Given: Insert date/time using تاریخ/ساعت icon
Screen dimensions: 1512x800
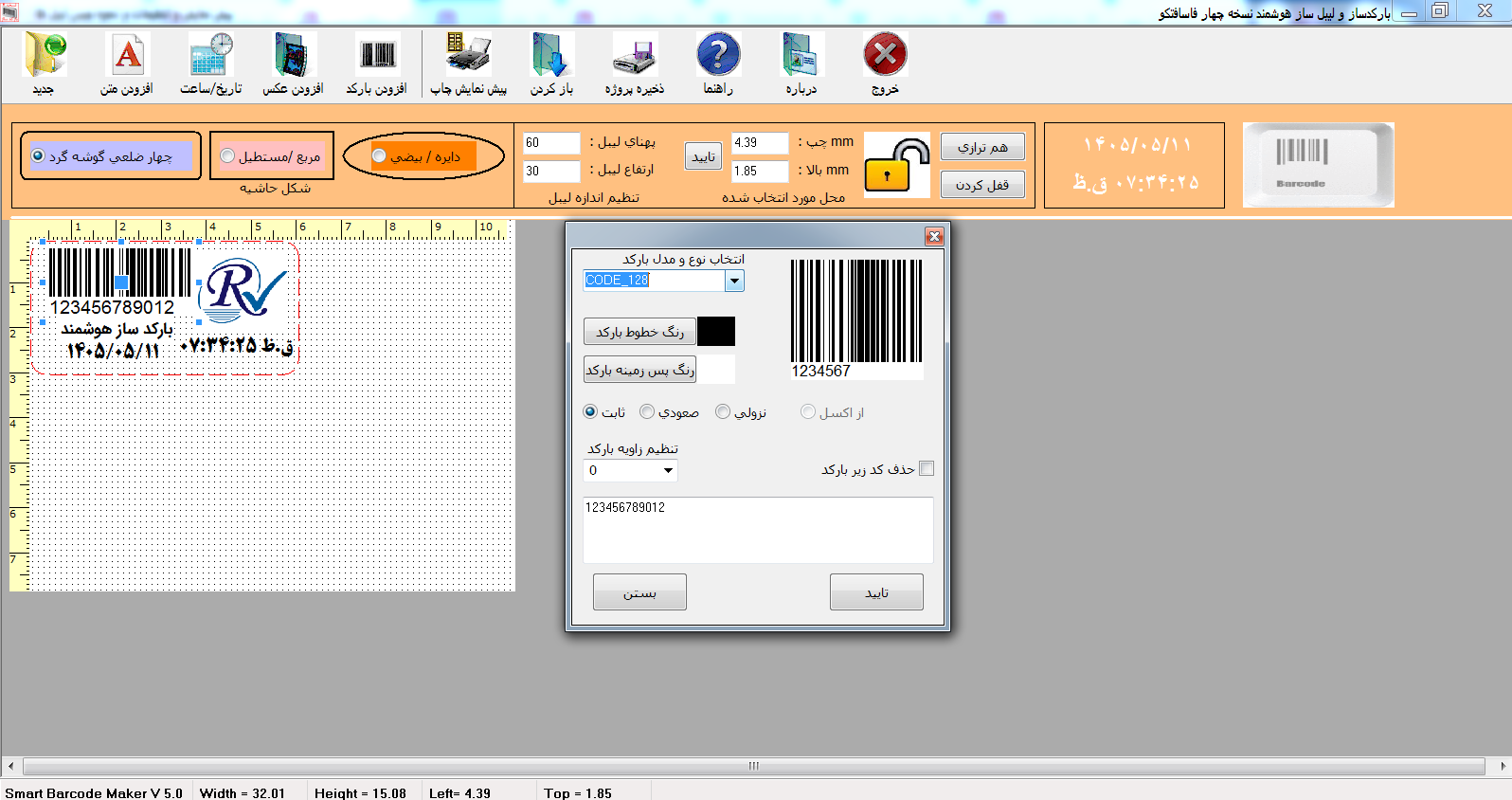Looking at the screenshot, I should [x=211, y=54].
